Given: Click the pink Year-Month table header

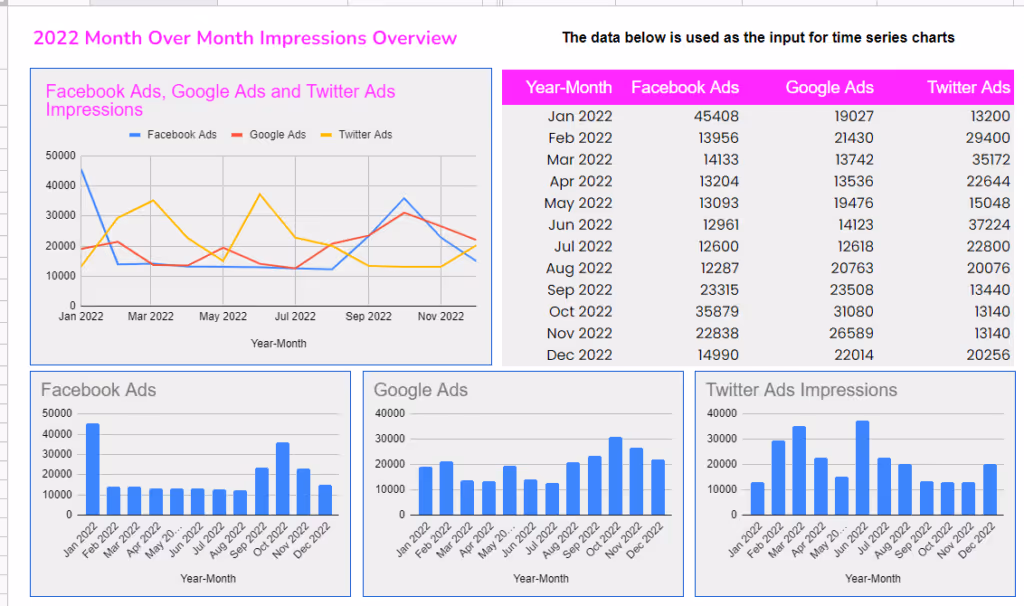Looking at the screenshot, I should click(x=569, y=87).
